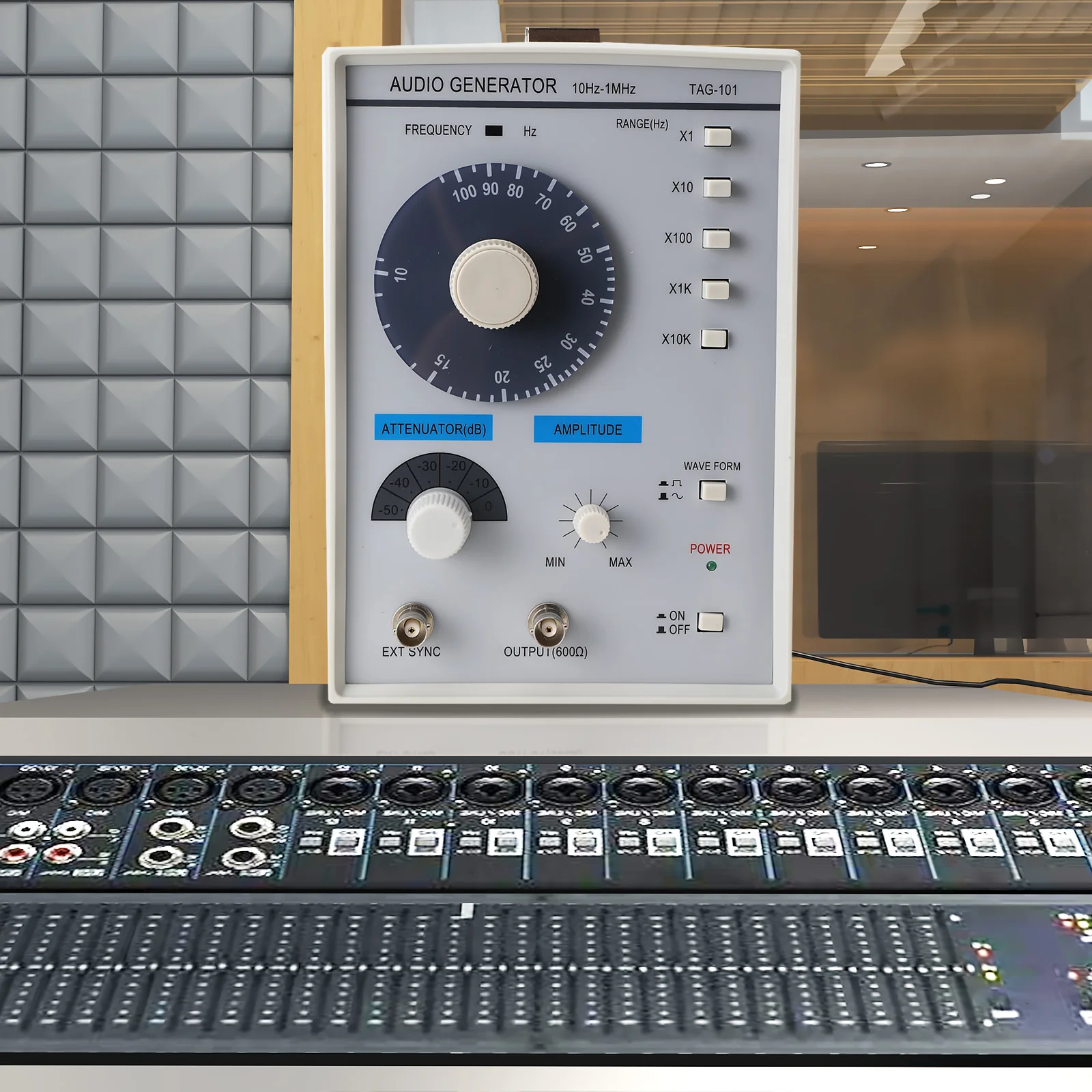
Task: Click the amplitude MIN/MAX knob
Action: tap(591, 523)
